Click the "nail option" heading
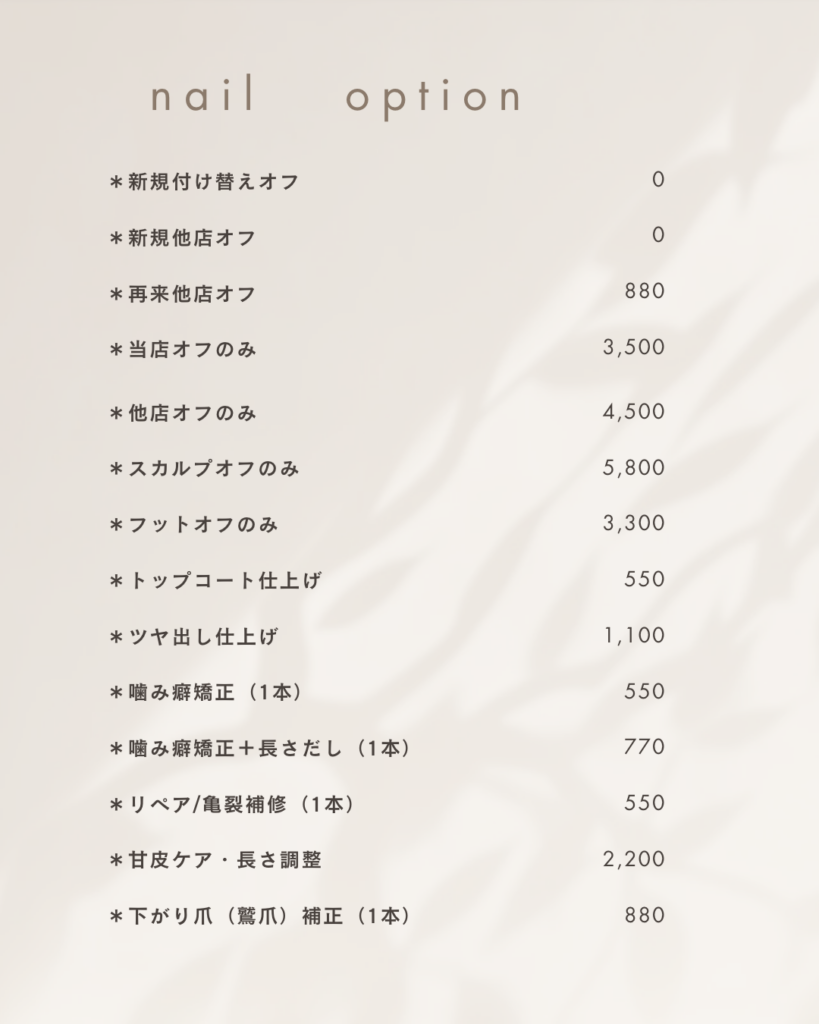 click(x=335, y=98)
